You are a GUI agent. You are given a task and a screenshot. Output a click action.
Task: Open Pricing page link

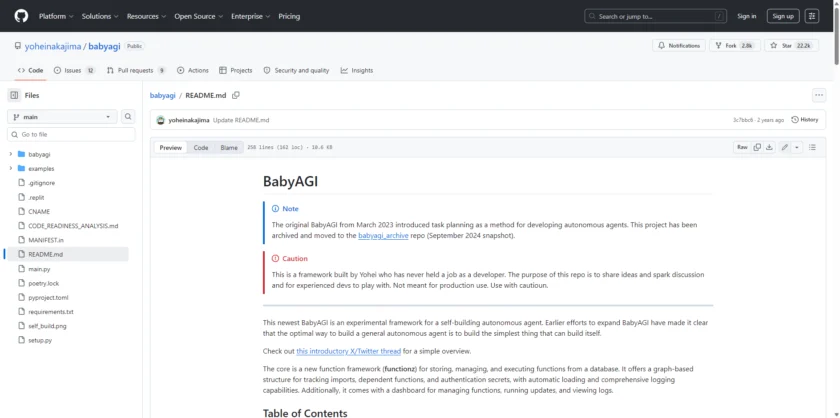(289, 16)
